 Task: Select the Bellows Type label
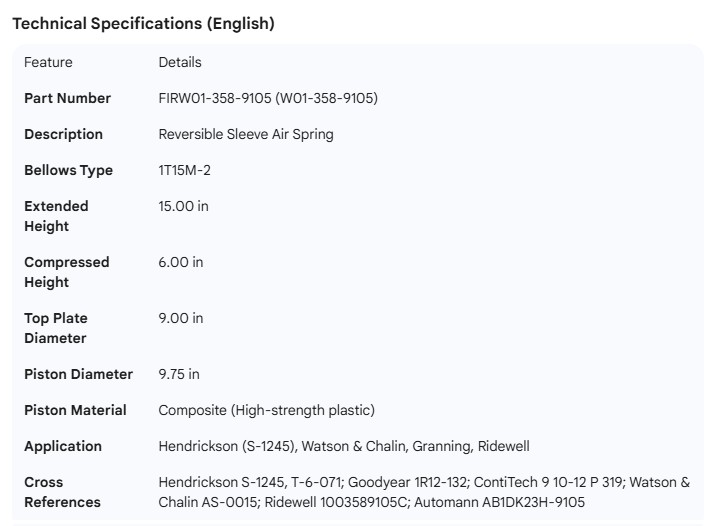68,170
